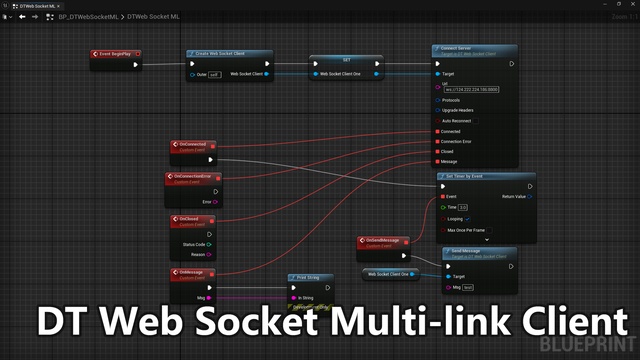The width and height of the screenshot is (640, 360).
Task: Click Event BeginPlay execution output pin
Action: pos(136,64)
